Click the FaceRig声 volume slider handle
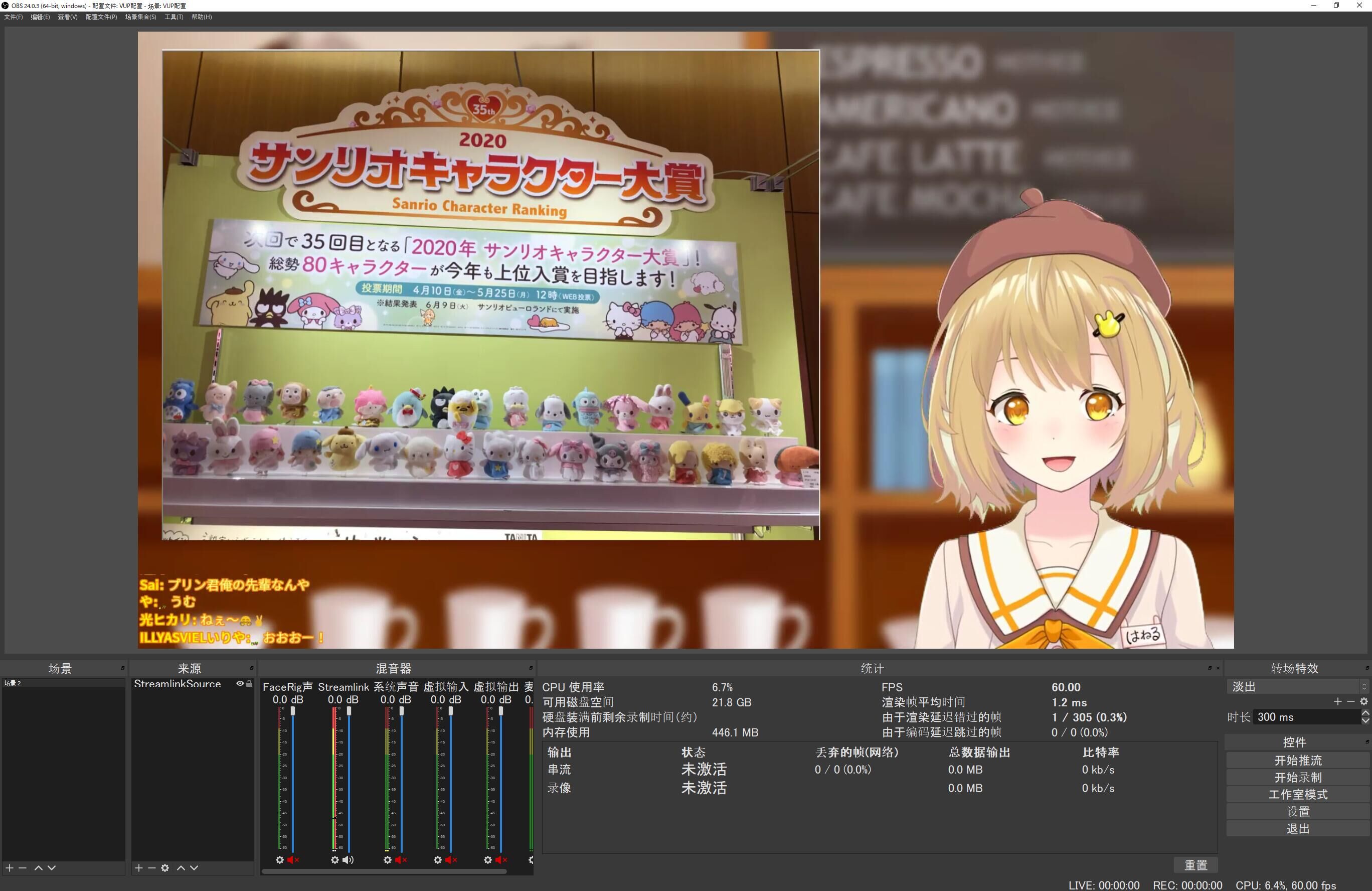 click(293, 712)
